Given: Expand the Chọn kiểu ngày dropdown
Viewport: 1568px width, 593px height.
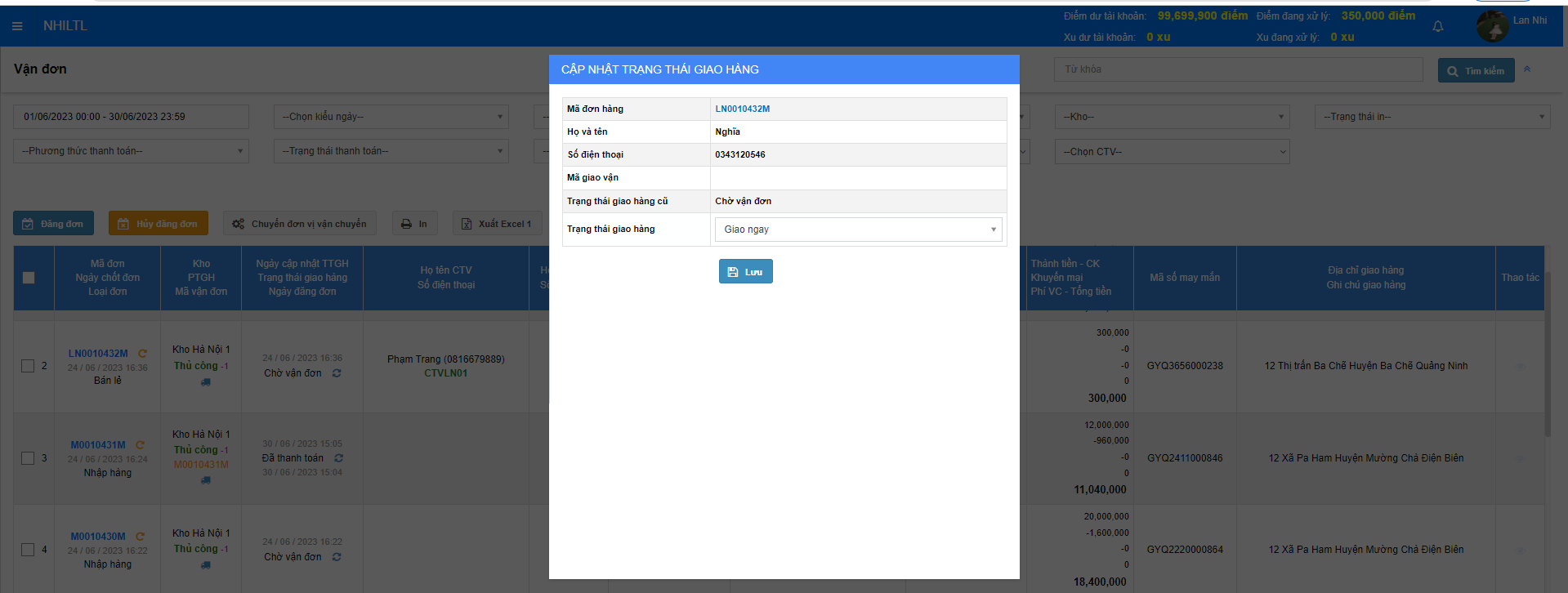Looking at the screenshot, I should [x=391, y=117].
